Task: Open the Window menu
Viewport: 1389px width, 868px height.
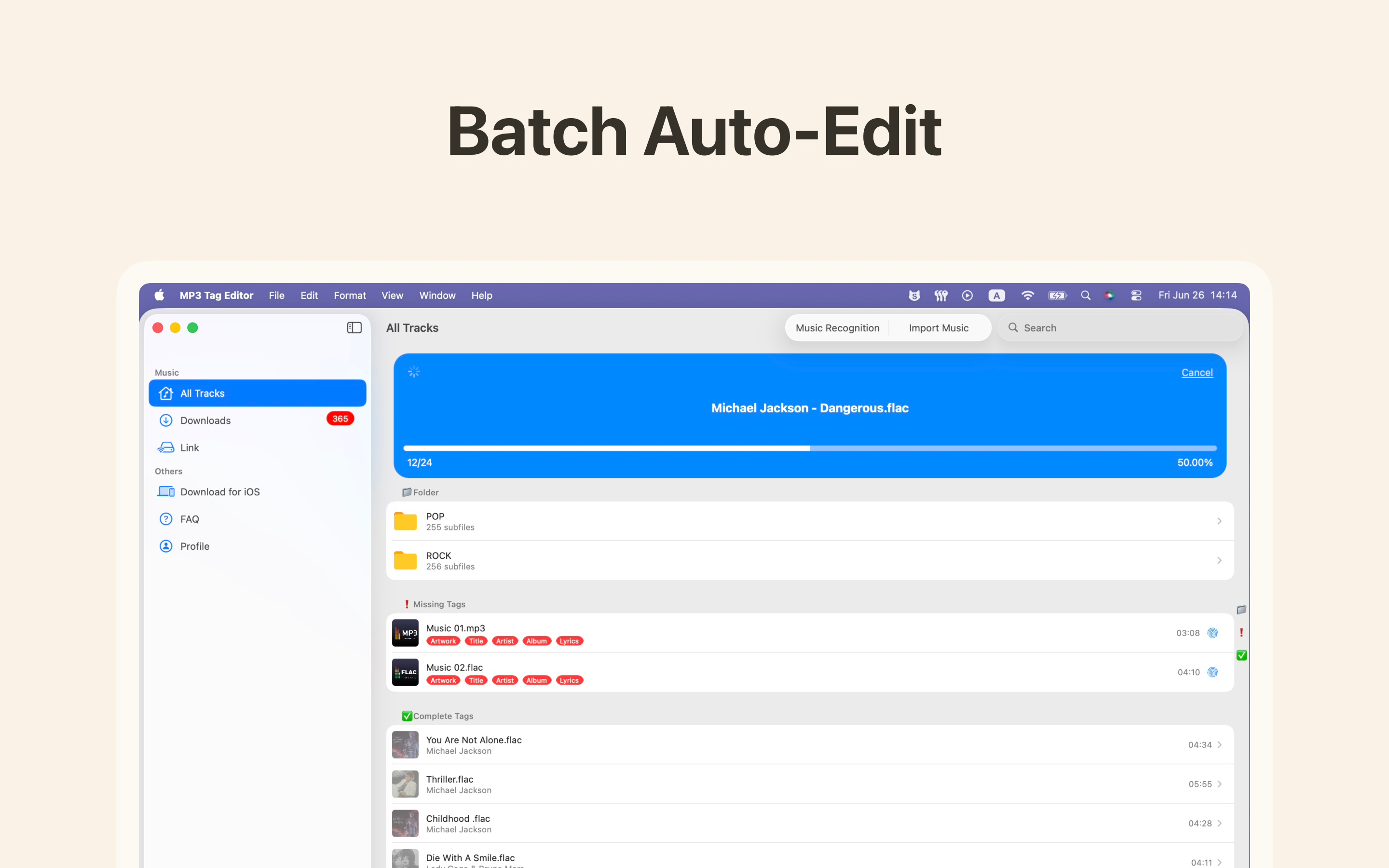Action: pyautogui.click(x=437, y=295)
